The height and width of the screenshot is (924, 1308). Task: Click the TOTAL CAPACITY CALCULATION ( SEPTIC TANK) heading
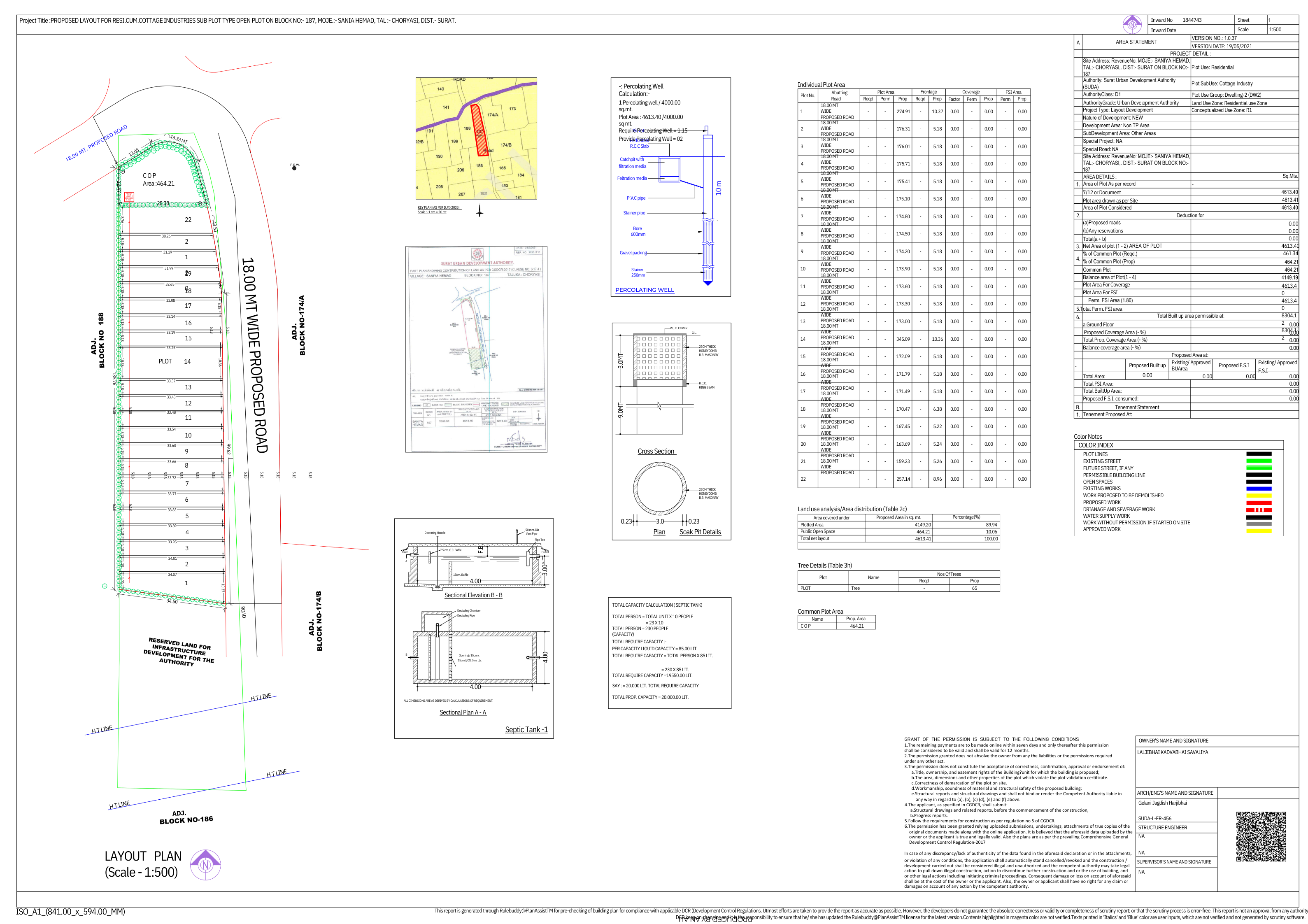coord(657,605)
